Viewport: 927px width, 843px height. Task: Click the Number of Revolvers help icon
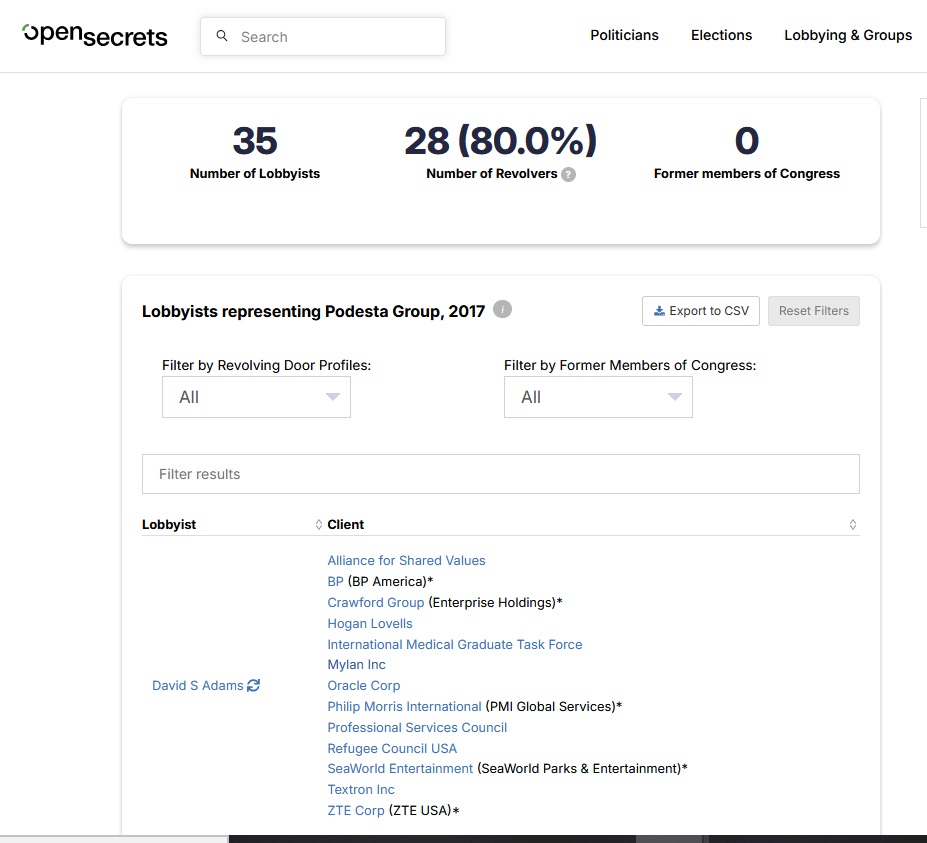[x=568, y=174]
